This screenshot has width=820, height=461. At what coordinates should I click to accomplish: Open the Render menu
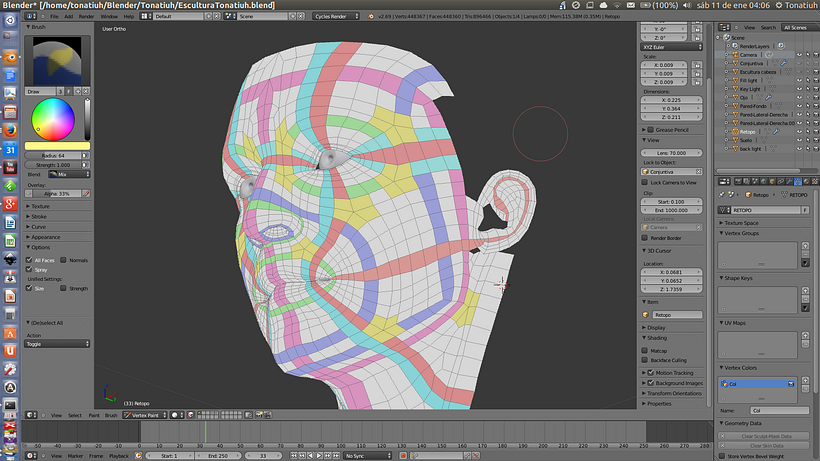[x=86, y=16]
